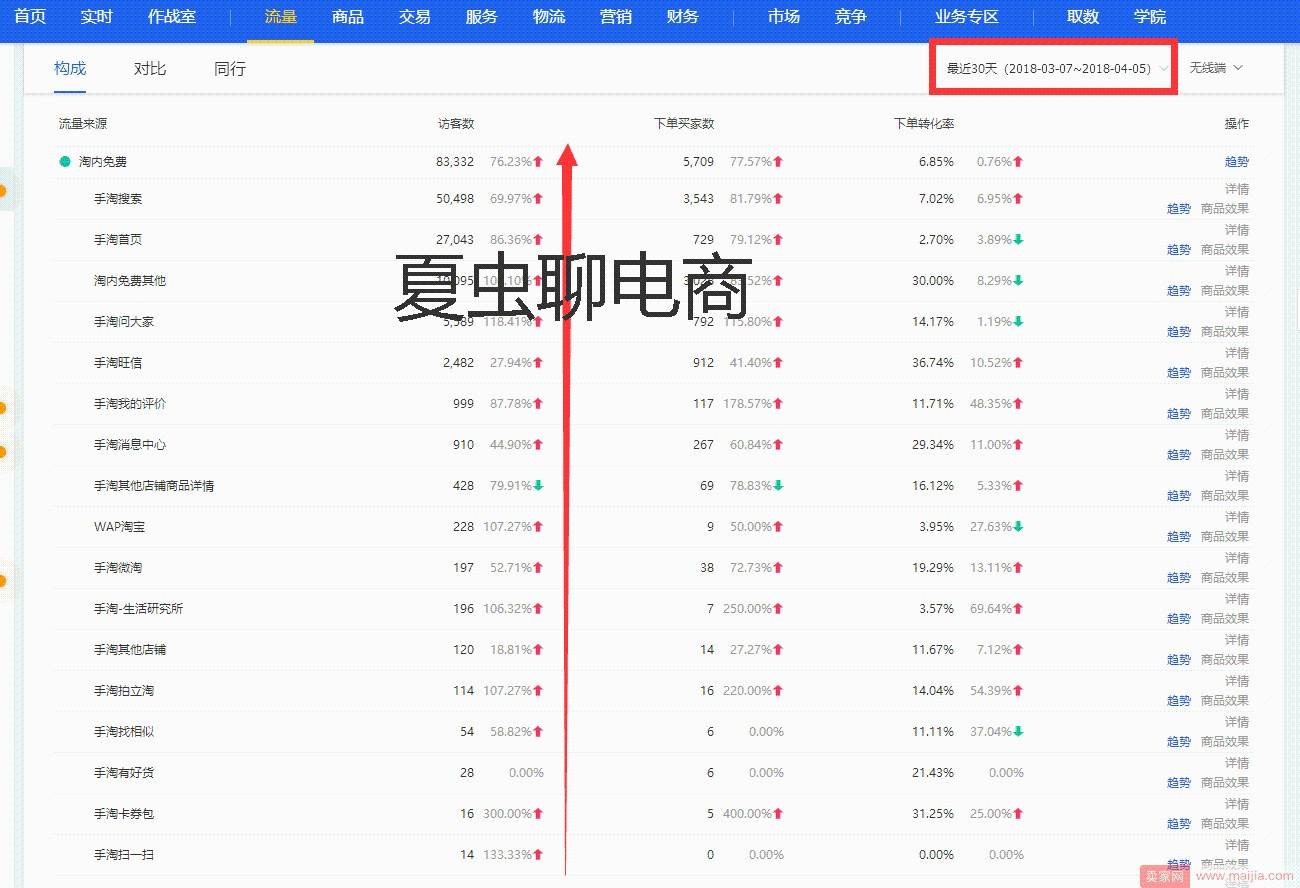Click the 83,332 visitor count value

pos(455,162)
